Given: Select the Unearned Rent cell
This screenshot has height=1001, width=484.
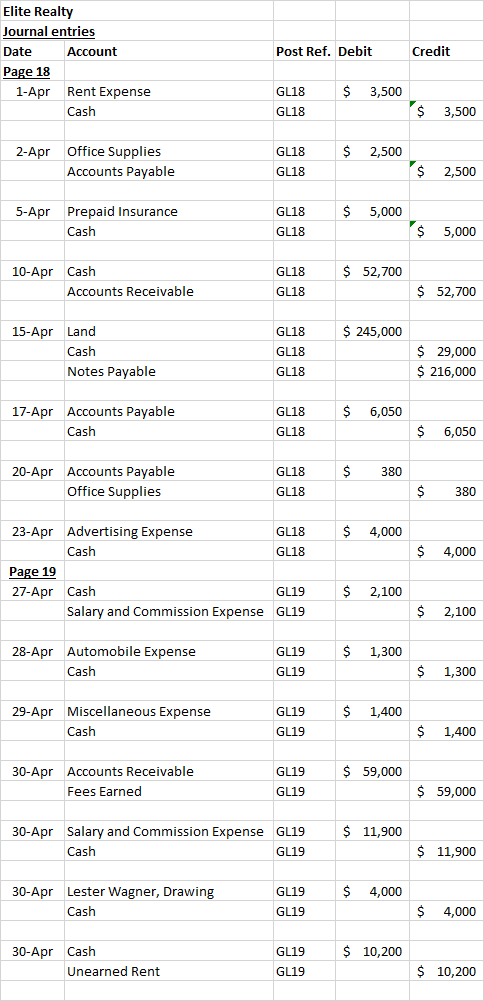Looking at the screenshot, I should (169, 972).
